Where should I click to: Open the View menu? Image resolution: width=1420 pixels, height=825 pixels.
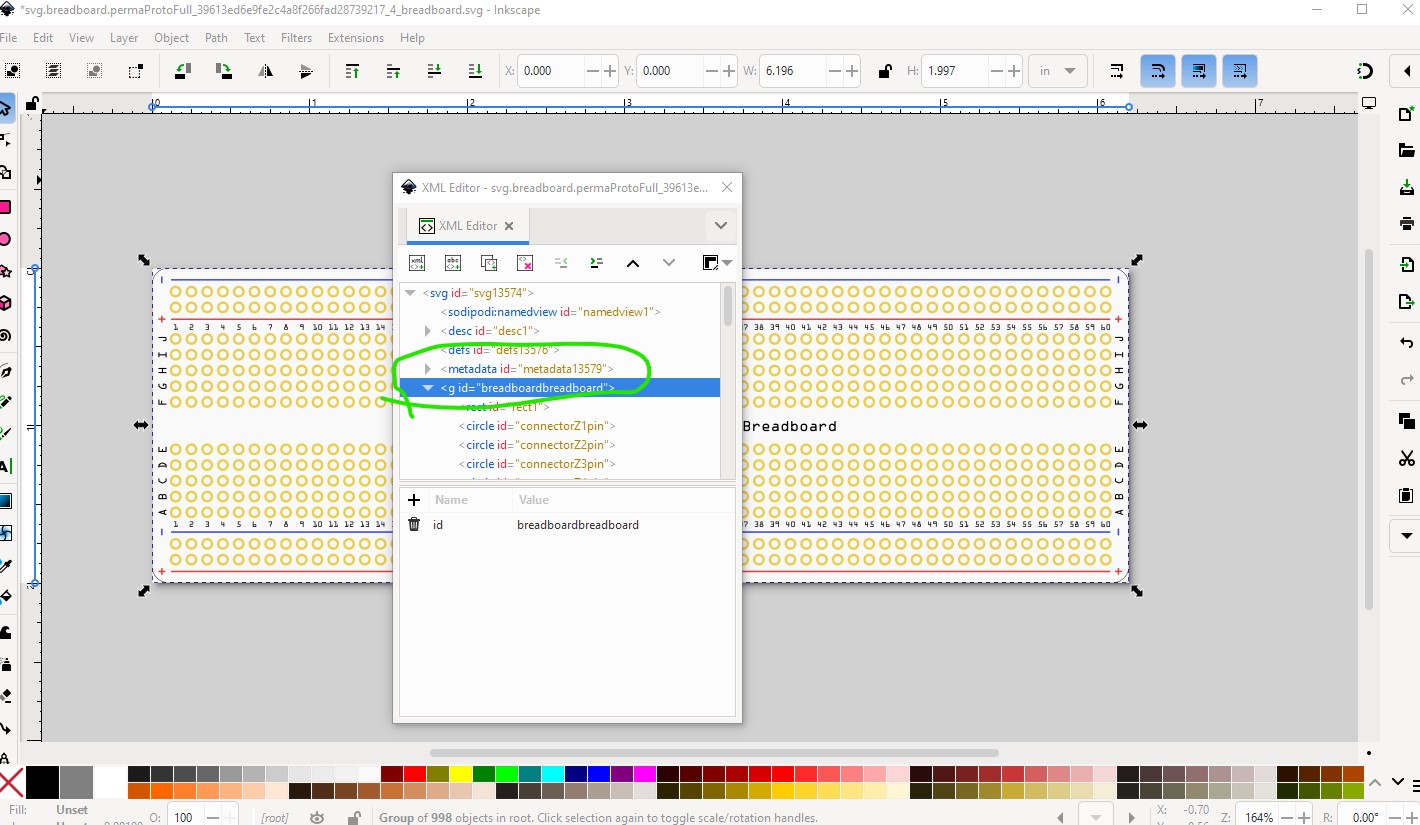point(81,38)
